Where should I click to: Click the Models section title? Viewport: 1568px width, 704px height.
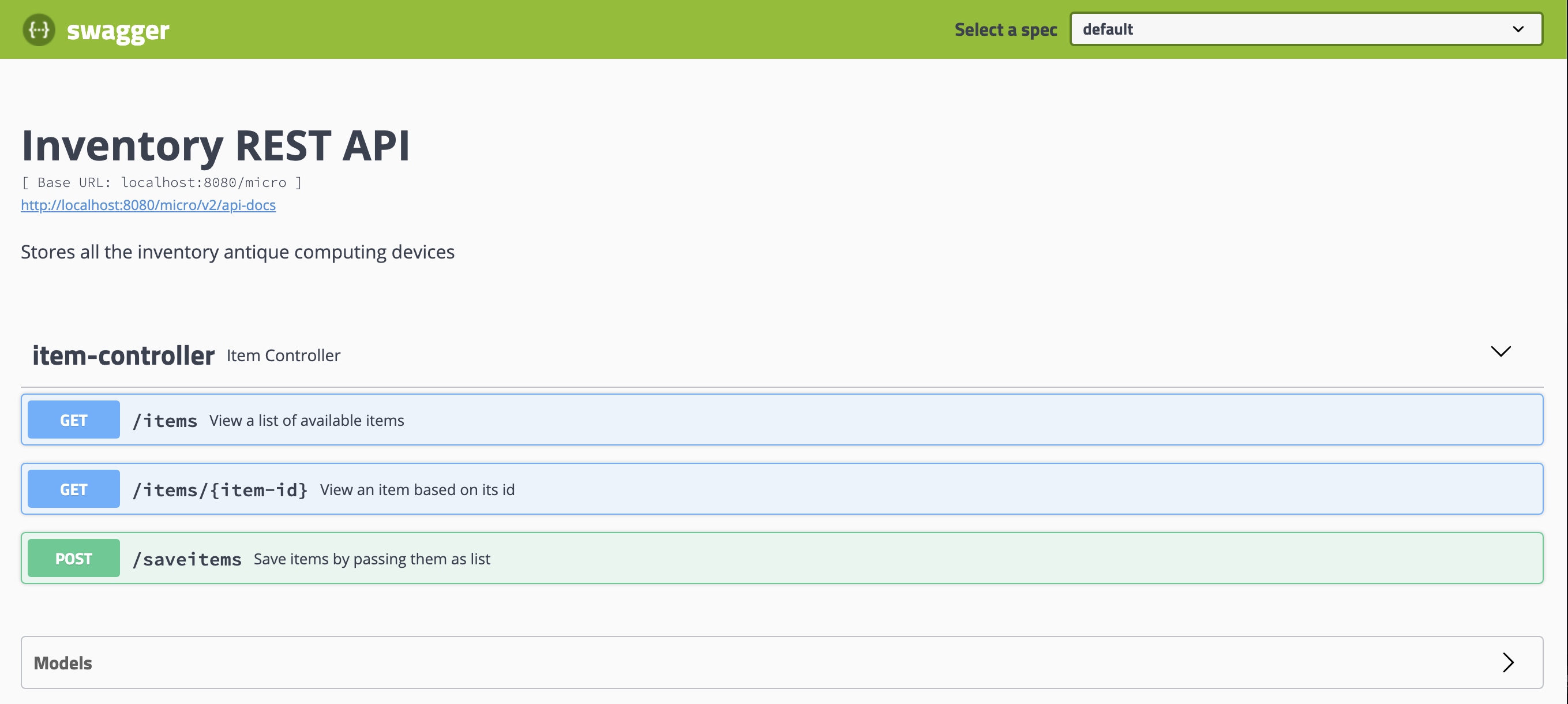[63, 663]
